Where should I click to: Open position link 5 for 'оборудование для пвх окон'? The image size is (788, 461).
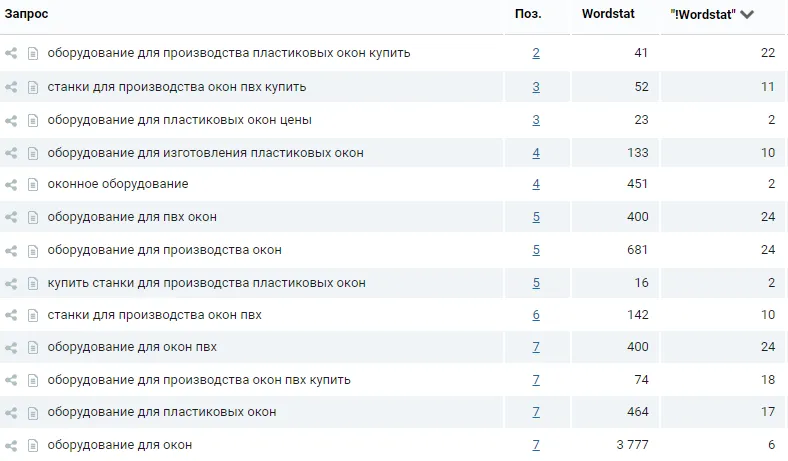536,217
